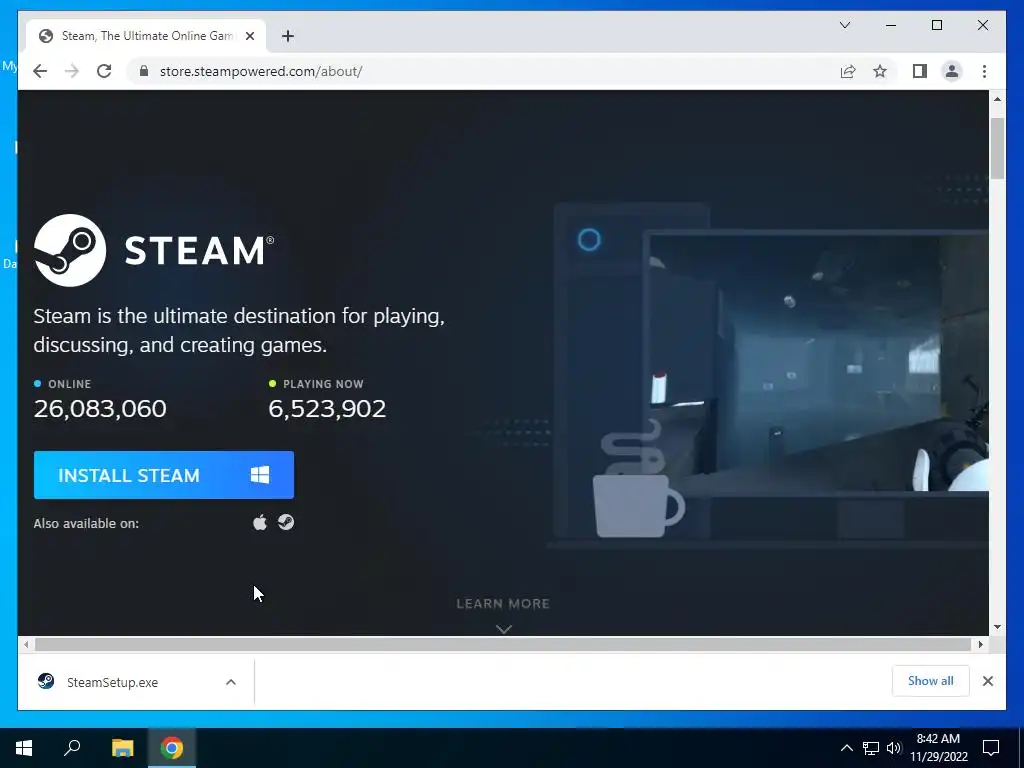Viewport: 1024px width, 768px height.
Task: Click the vertical scrollbar thumb
Action: [997, 148]
